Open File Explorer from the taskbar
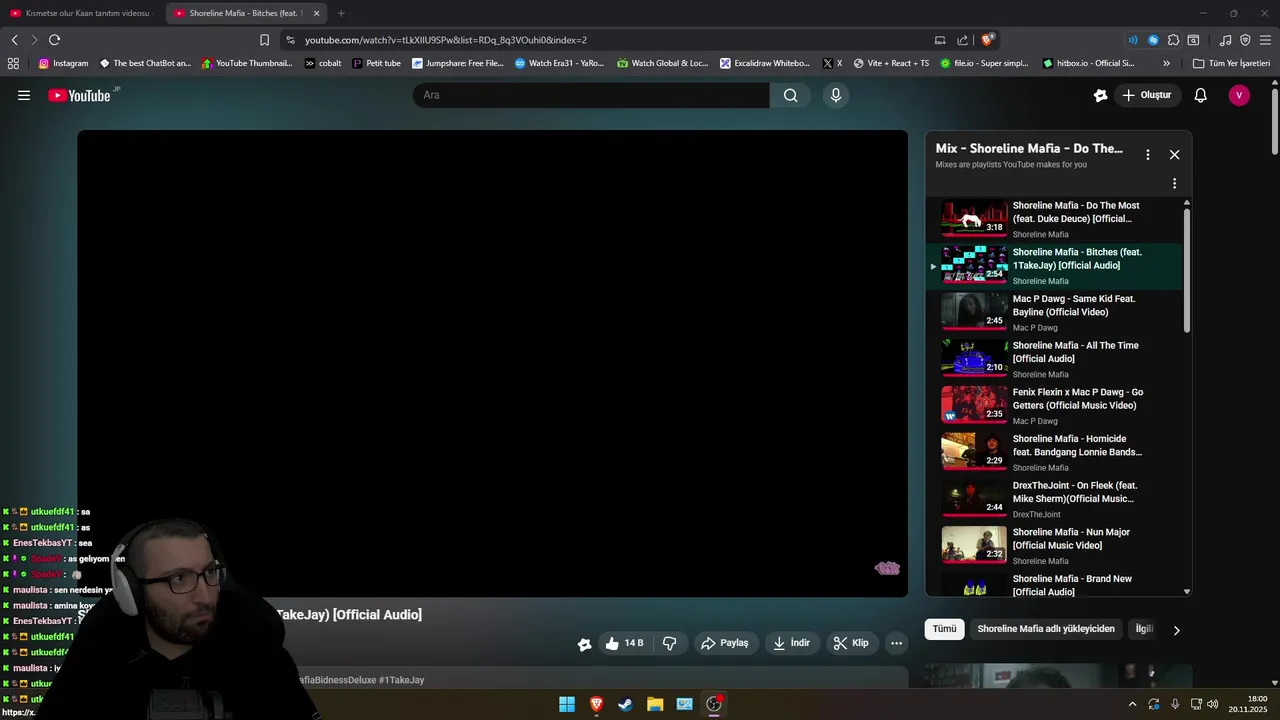 655,704
